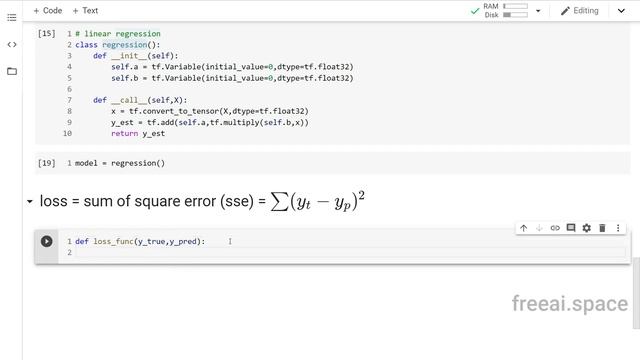Click the '# linear regression' comment line
The image size is (640, 360).
point(118,33)
